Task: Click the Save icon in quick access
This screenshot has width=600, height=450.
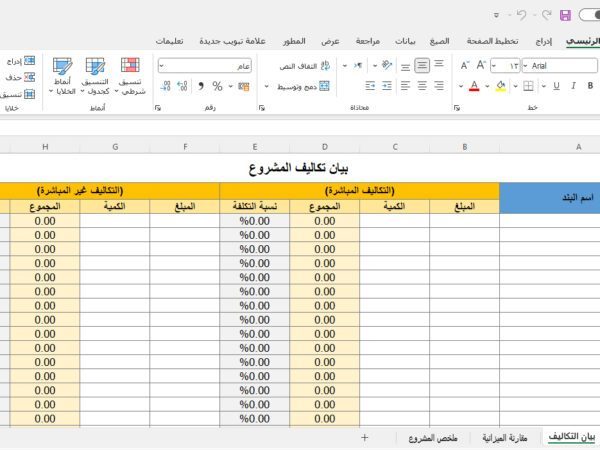Action: 565,15
